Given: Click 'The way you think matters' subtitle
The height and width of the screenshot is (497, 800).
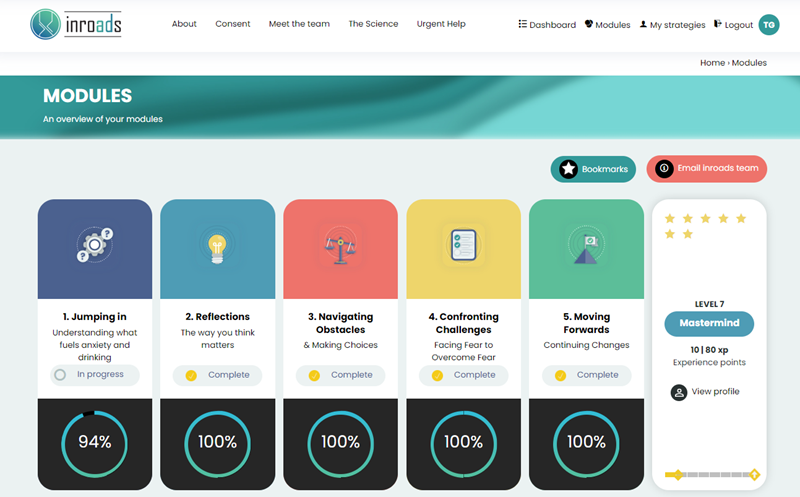Looking at the screenshot, I should (x=218, y=339).
